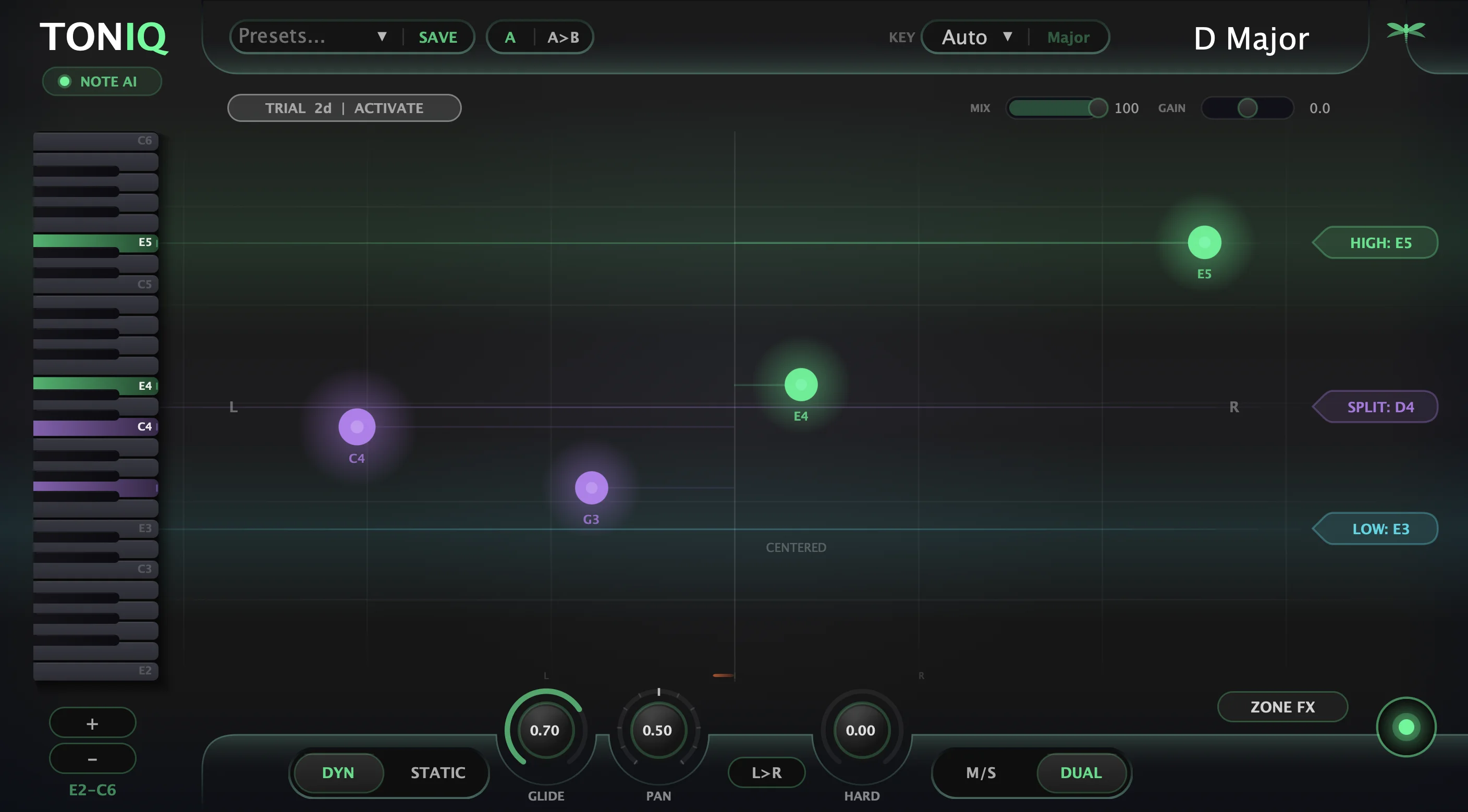Click the HIGH: E5 zone tag
The height and width of the screenshot is (812, 1468).
1375,243
